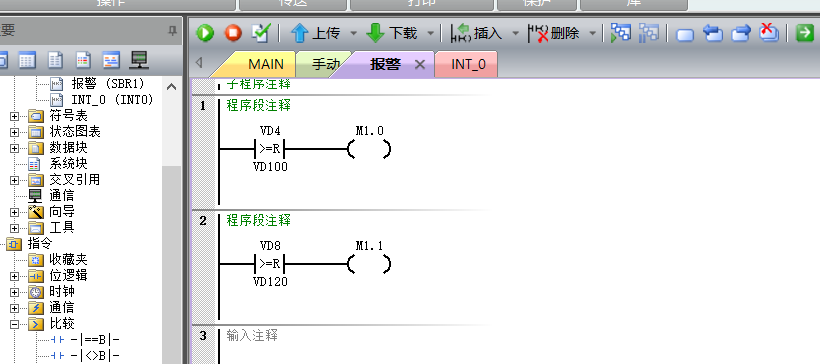Select the 指令 root node
The image size is (820, 364).
40,243
